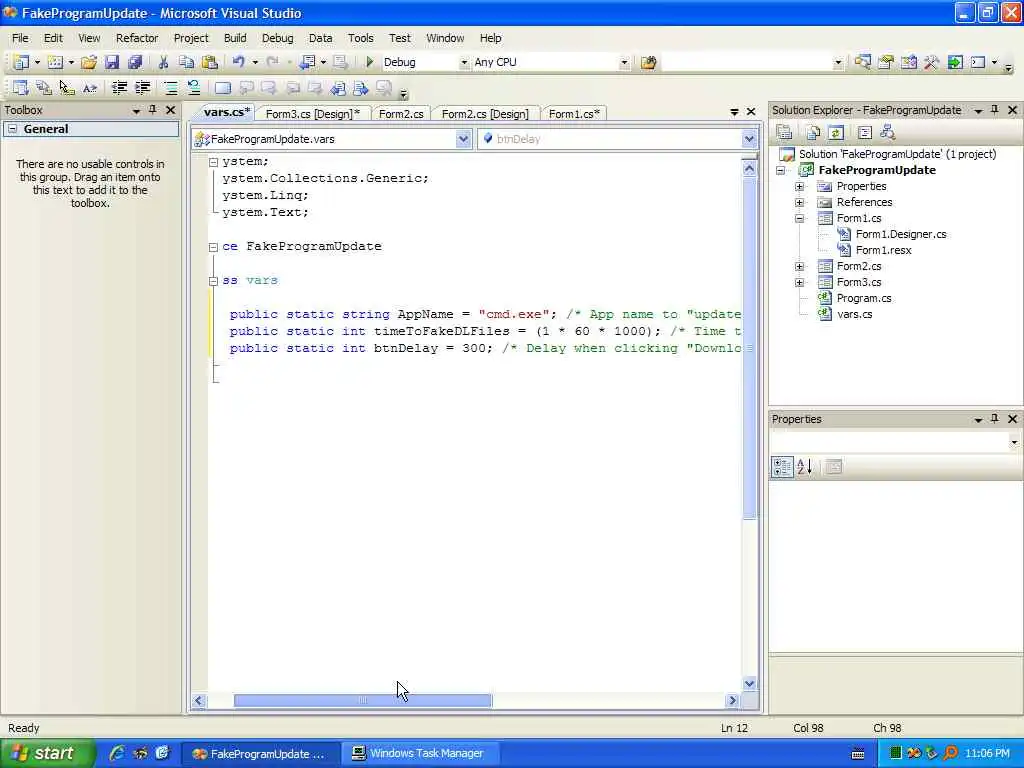
Task: Open the Build menu
Action: 235,38
